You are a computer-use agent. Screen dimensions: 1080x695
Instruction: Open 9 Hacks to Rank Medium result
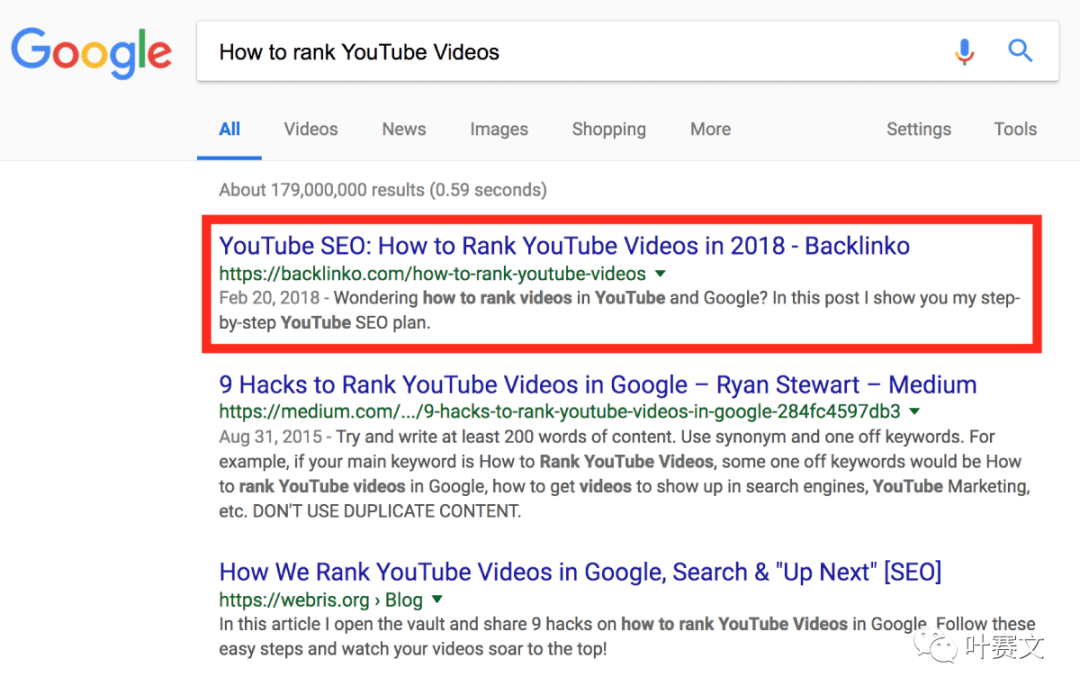pyautogui.click(x=598, y=384)
